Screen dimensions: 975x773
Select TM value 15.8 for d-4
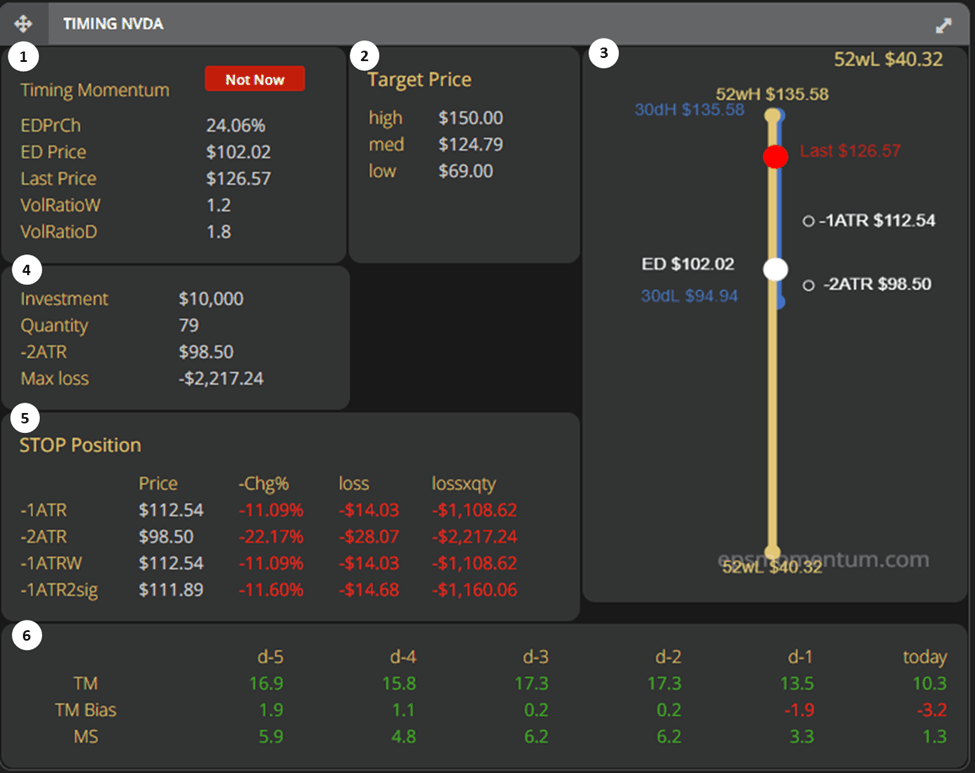(399, 683)
